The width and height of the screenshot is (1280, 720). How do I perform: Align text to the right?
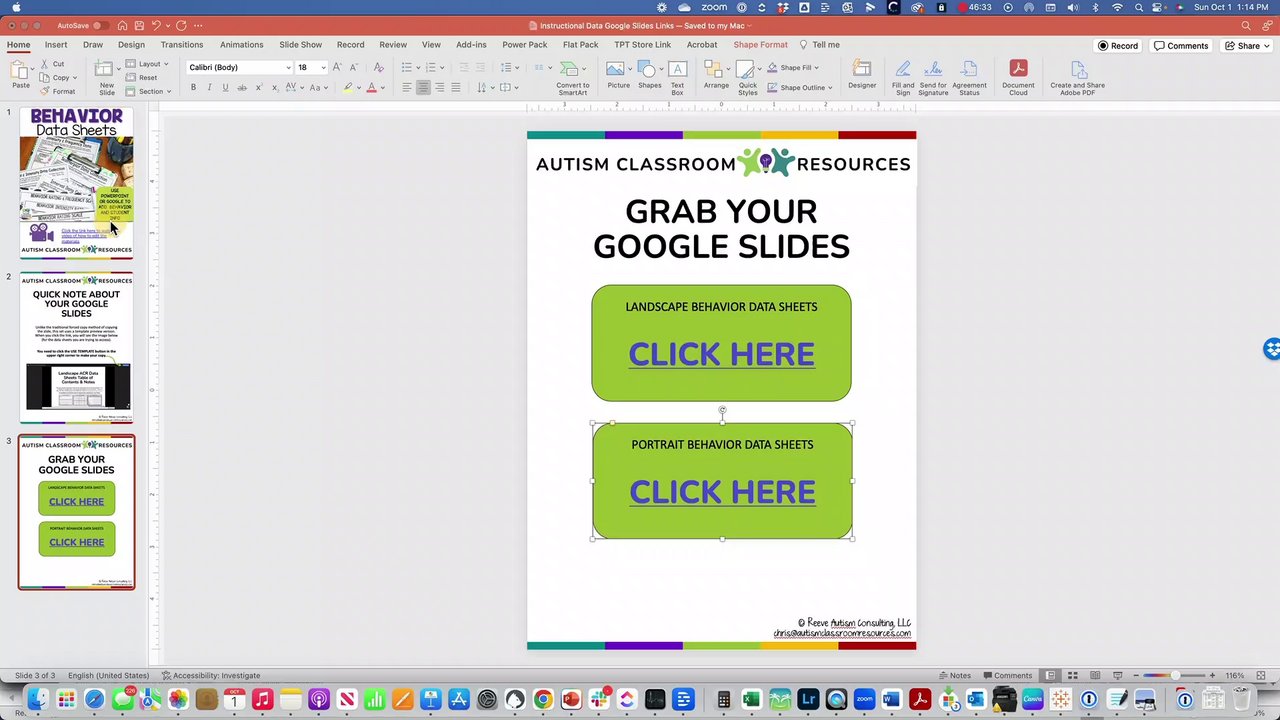pyautogui.click(x=439, y=87)
